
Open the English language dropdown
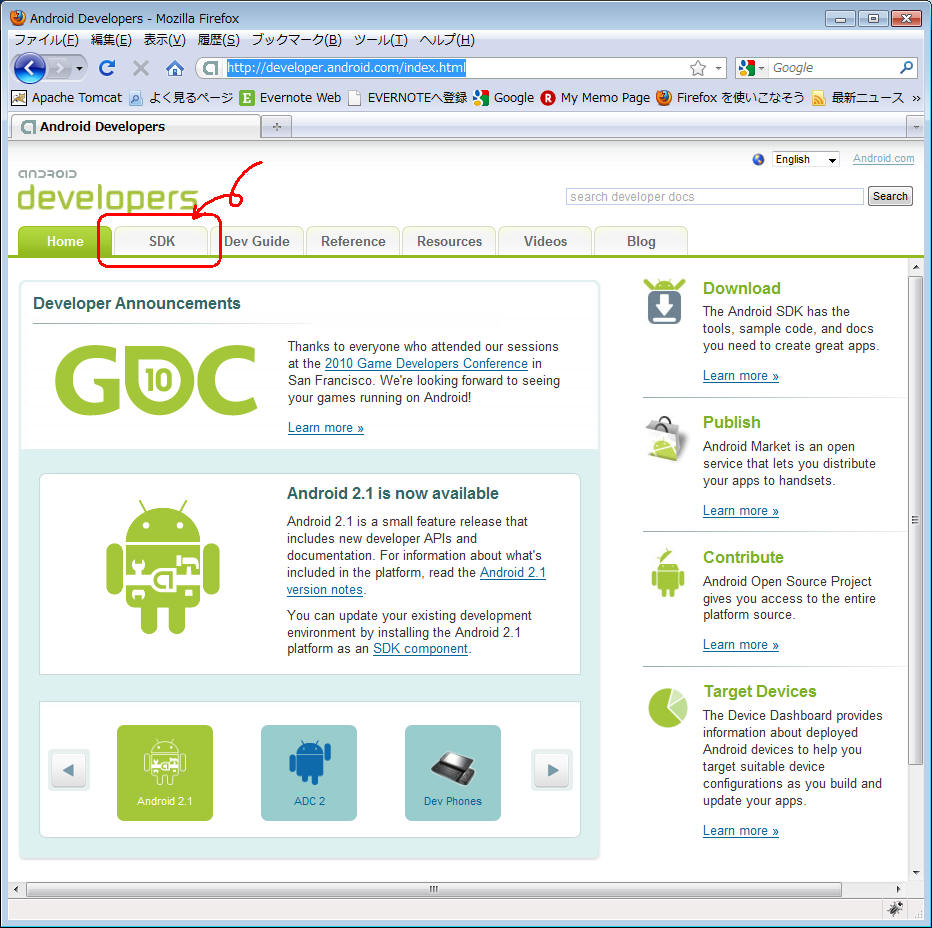[x=805, y=159]
